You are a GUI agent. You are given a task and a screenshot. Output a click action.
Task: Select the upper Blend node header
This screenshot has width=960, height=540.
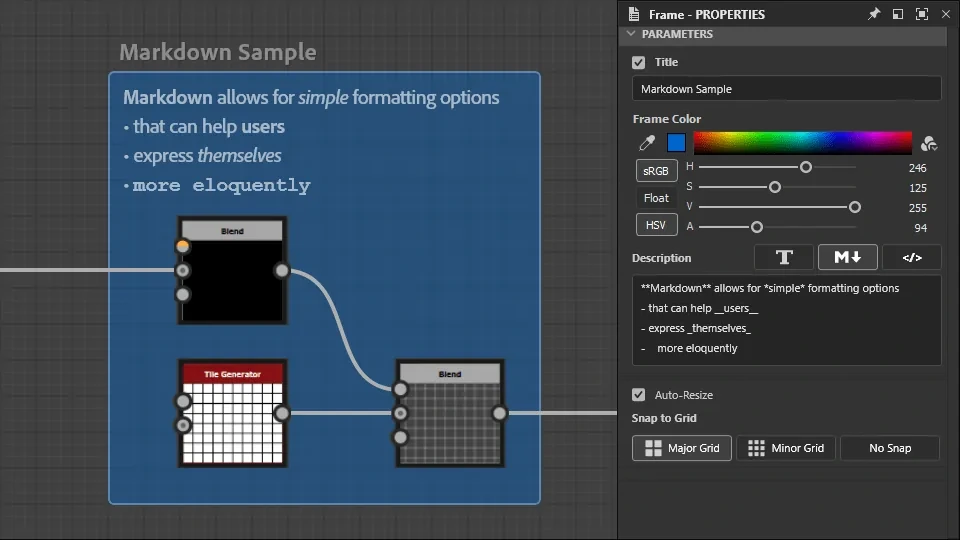point(232,231)
